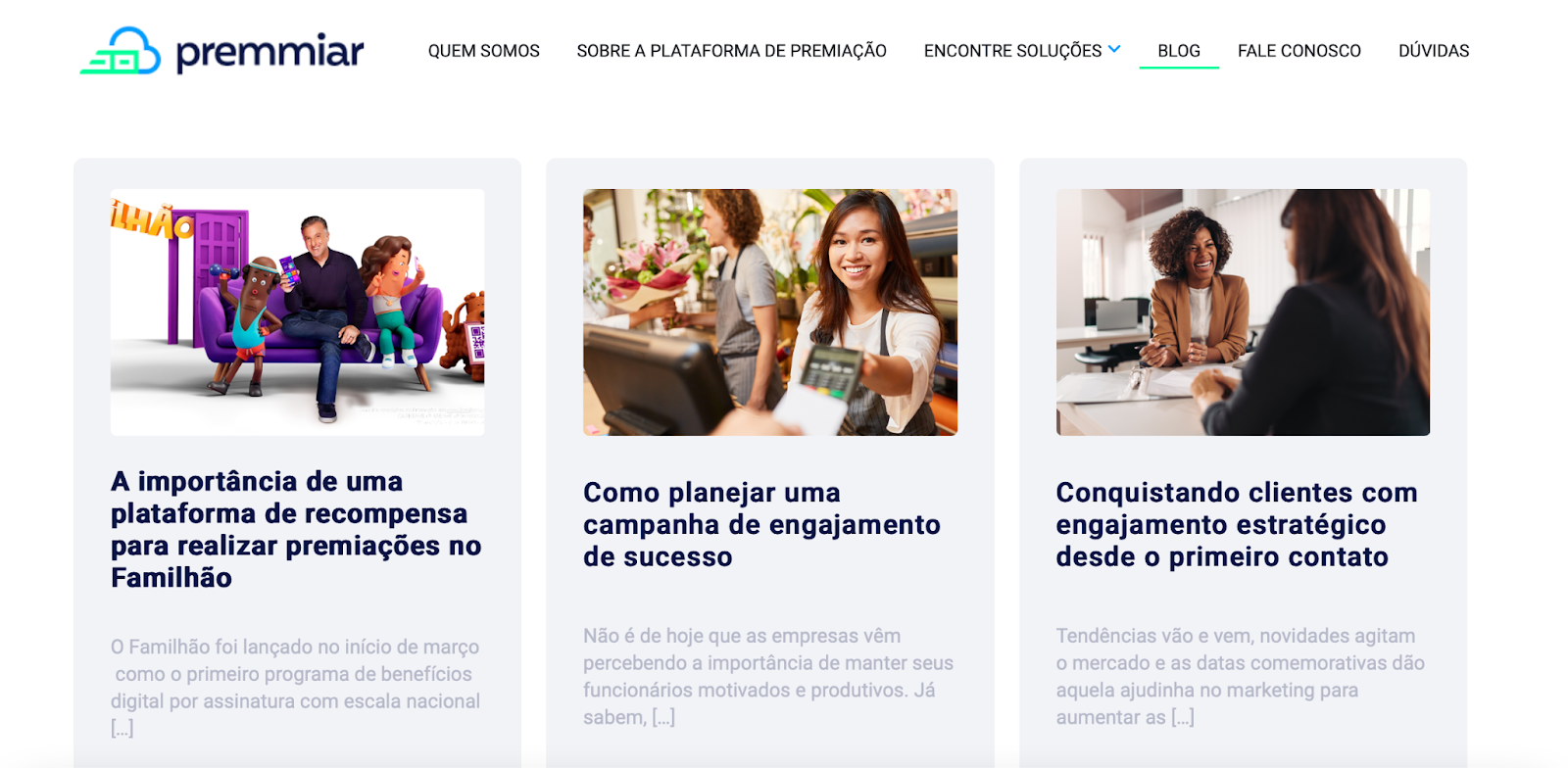The image size is (1568, 768).
Task: Open Sobre a Plataforma de Premiação
Action: (x=731, y=51)
